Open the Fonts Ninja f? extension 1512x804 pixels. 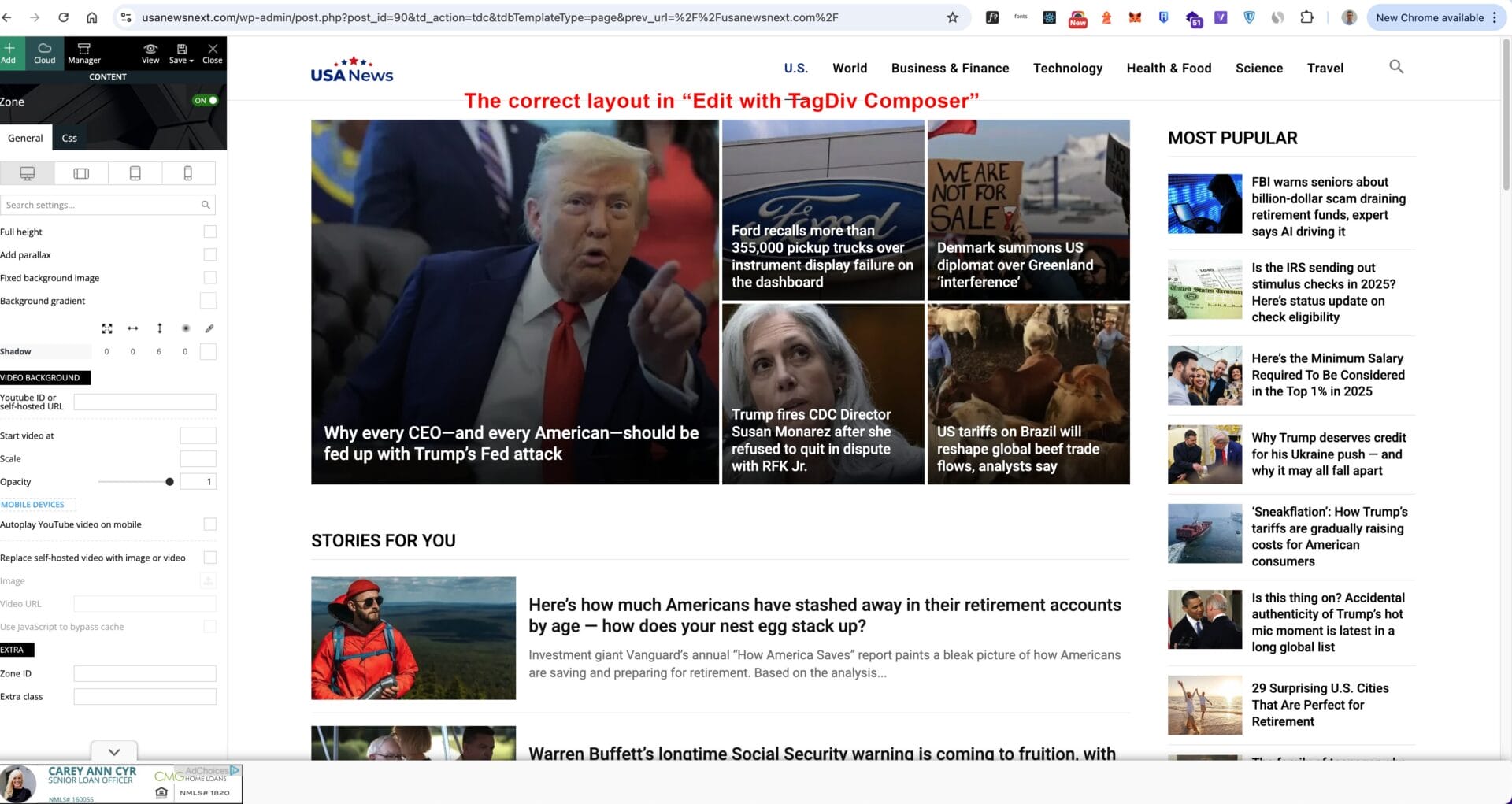tap(992, 17)
